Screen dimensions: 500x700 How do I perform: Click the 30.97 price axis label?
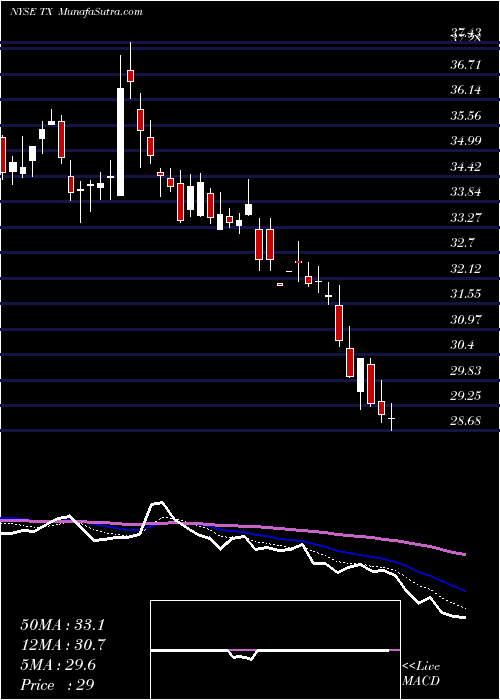[466, 320]
